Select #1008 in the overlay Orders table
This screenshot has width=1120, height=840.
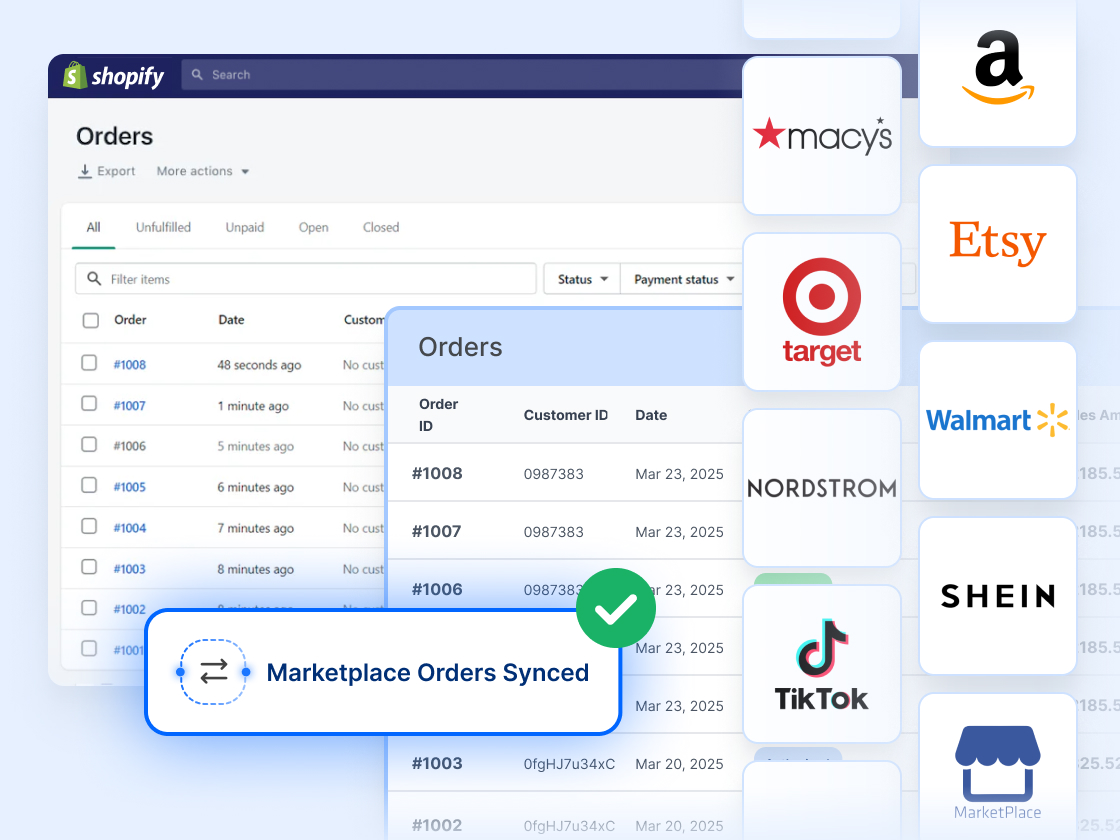(437, 474)
